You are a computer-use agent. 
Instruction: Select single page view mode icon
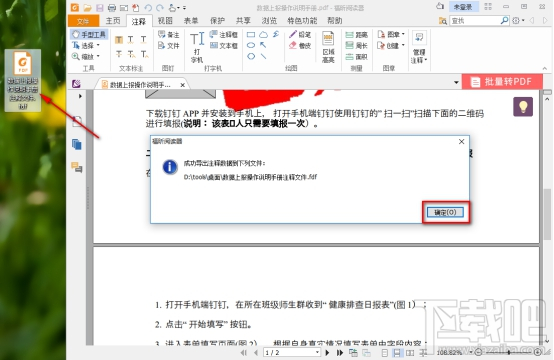click(x=385, y=353)
